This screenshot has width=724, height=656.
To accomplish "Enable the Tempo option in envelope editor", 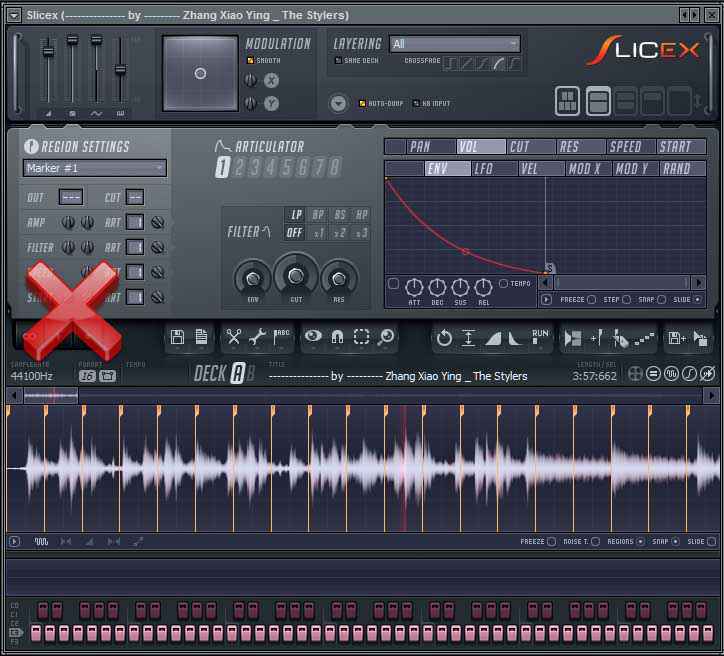I will (503, 284).
